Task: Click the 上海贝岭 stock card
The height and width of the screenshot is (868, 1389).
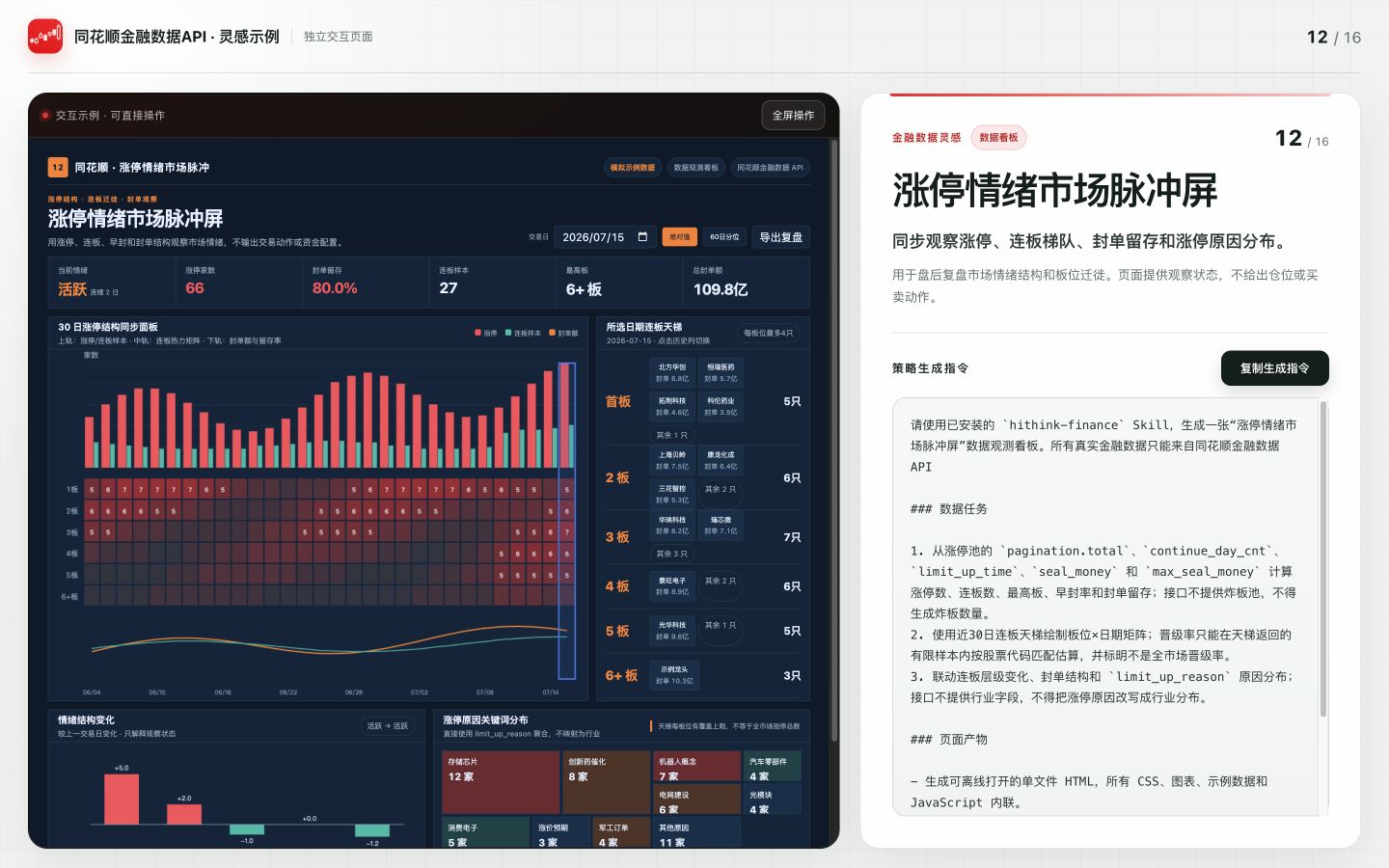Action: (672, 460)
